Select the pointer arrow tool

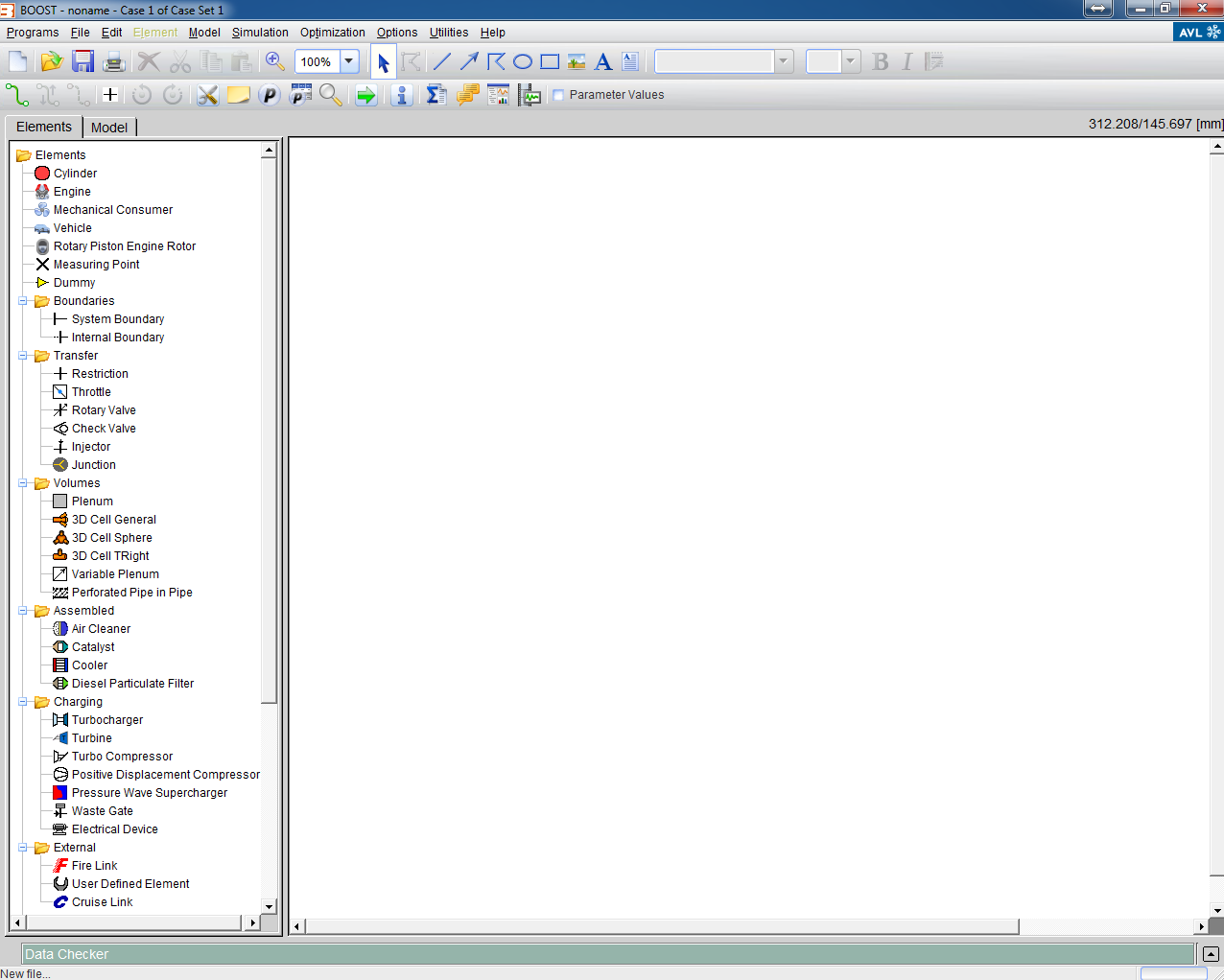384,62
